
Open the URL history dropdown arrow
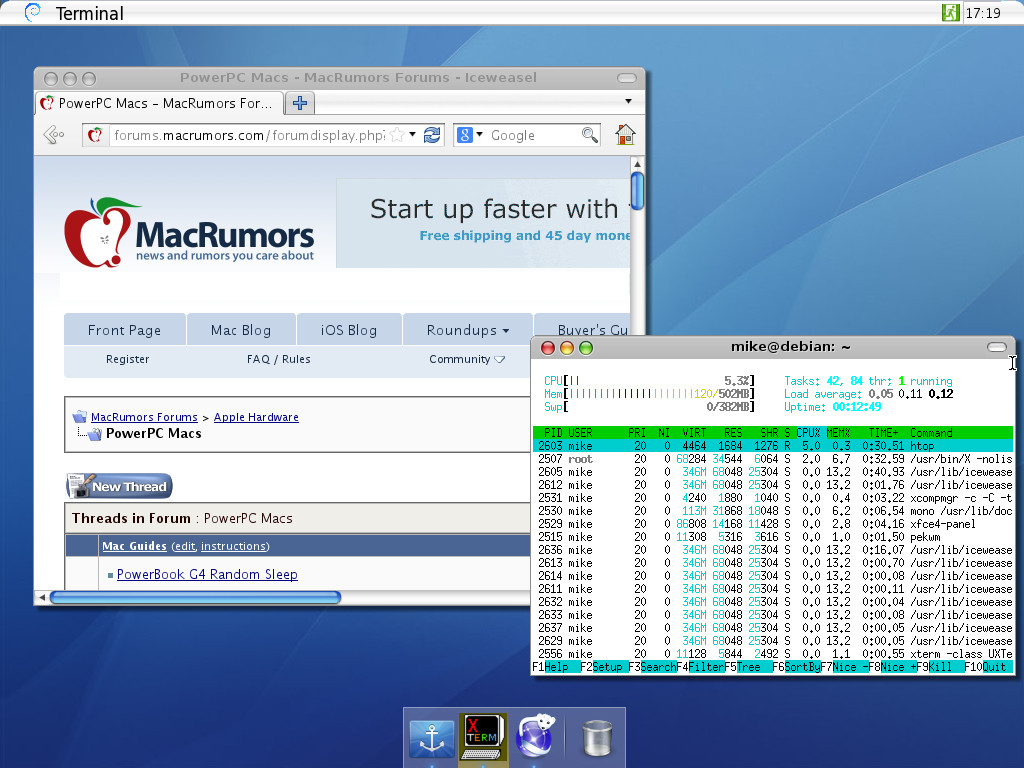click(412, 135)
